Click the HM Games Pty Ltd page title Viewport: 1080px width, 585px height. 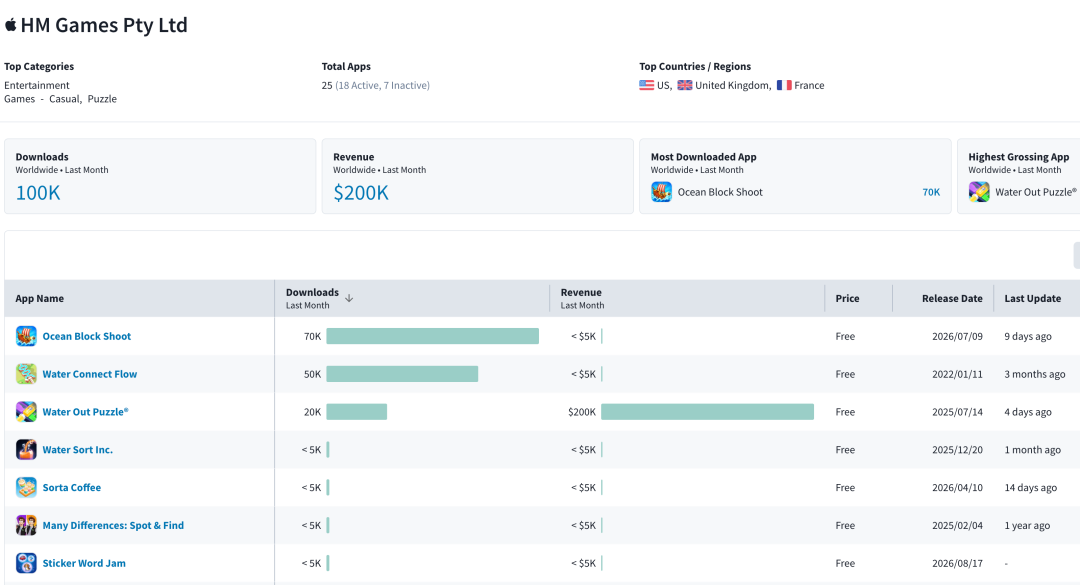[104, 25]
